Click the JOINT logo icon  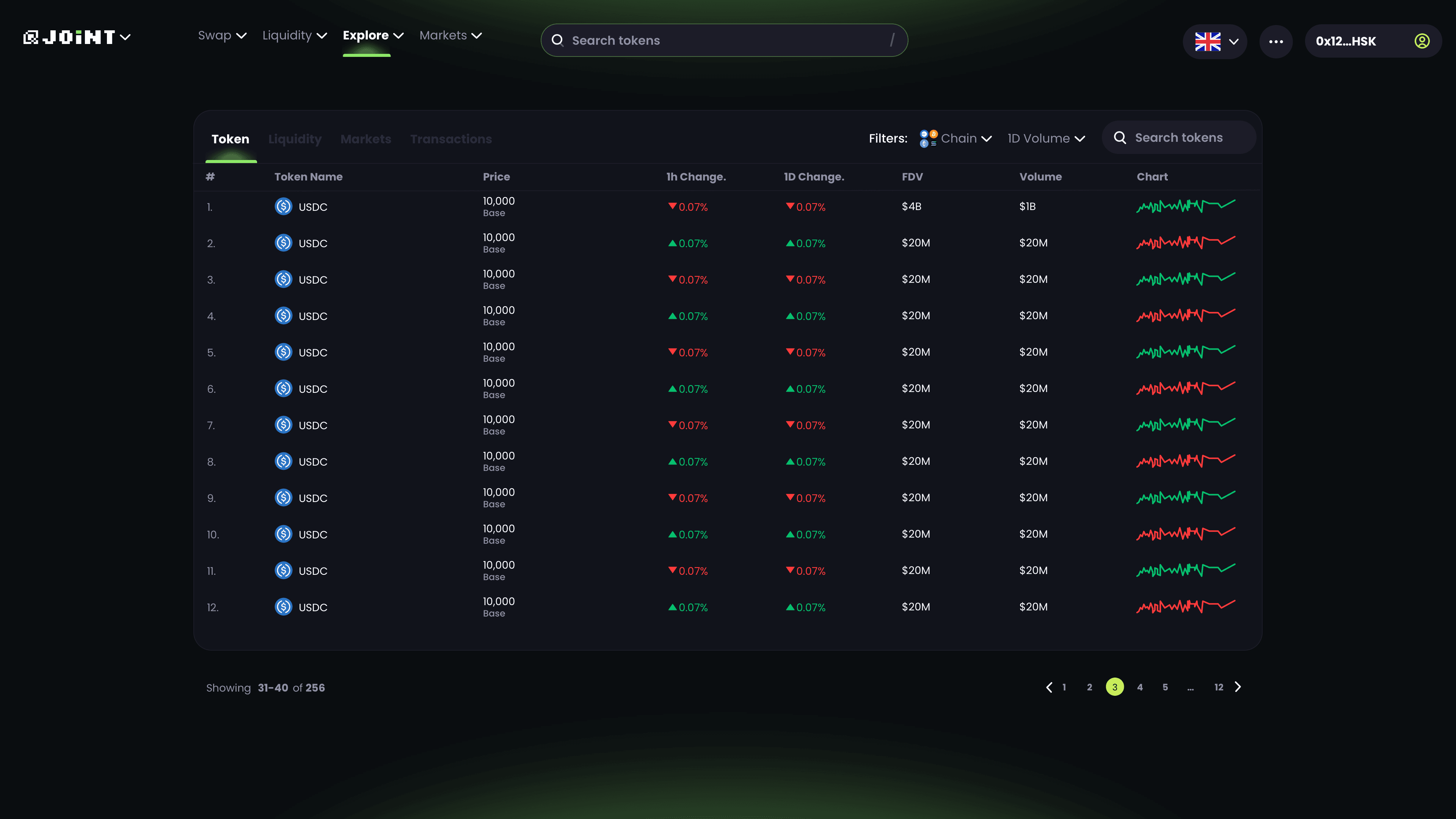click(x=30, y=37)
